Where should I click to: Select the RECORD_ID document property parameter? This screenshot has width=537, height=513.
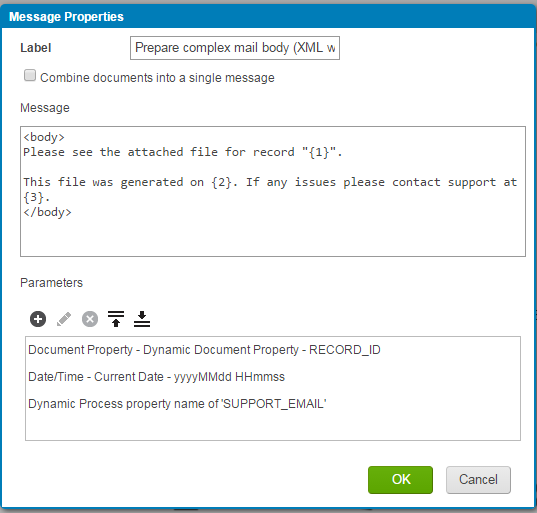pos(204,350)
